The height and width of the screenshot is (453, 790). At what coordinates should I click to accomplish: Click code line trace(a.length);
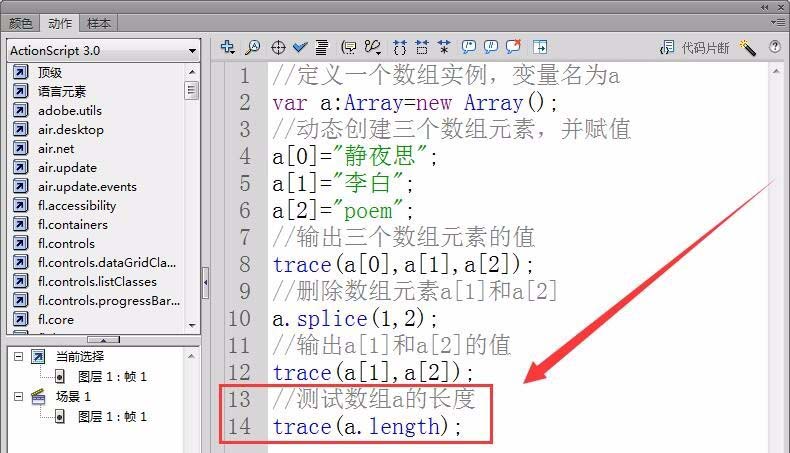coord(367,427)
